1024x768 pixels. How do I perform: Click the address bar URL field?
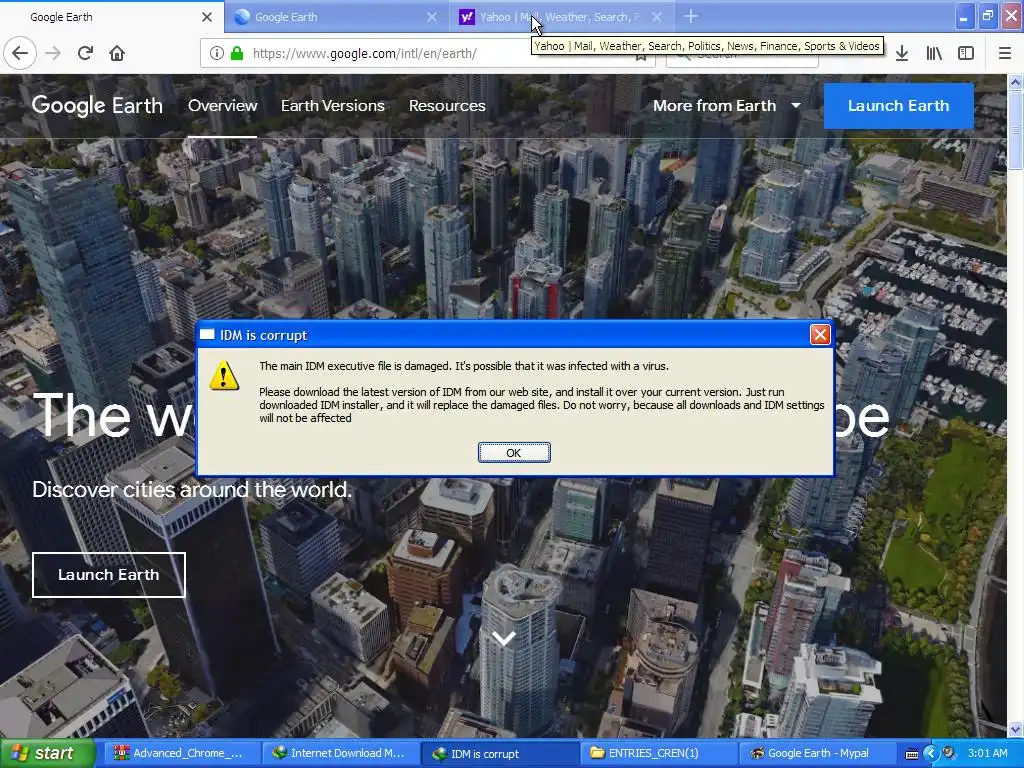pos(428,54)
